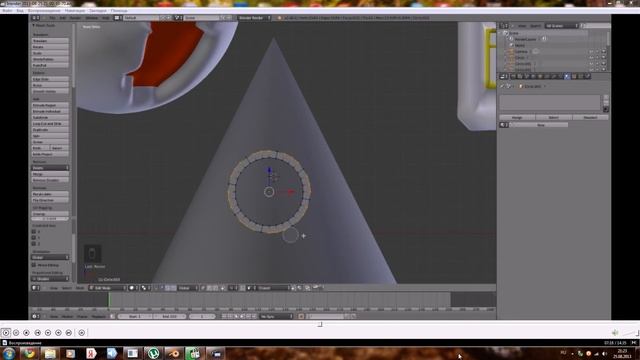Click the timeline editor type icon
Screen dimensions: 640x360
35,316
